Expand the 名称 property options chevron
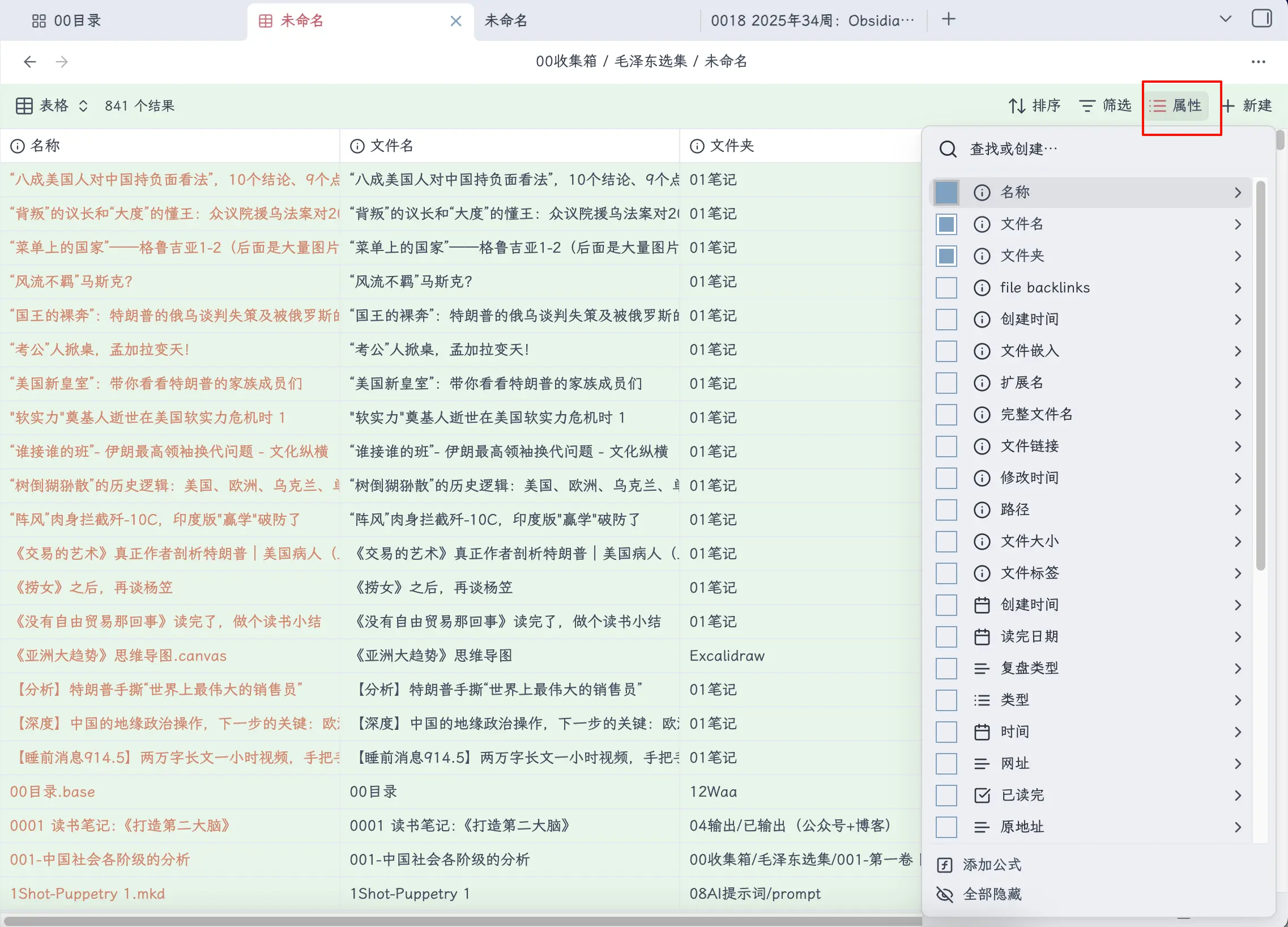This screenshot has height=927, width=1288. point(1238,192)
